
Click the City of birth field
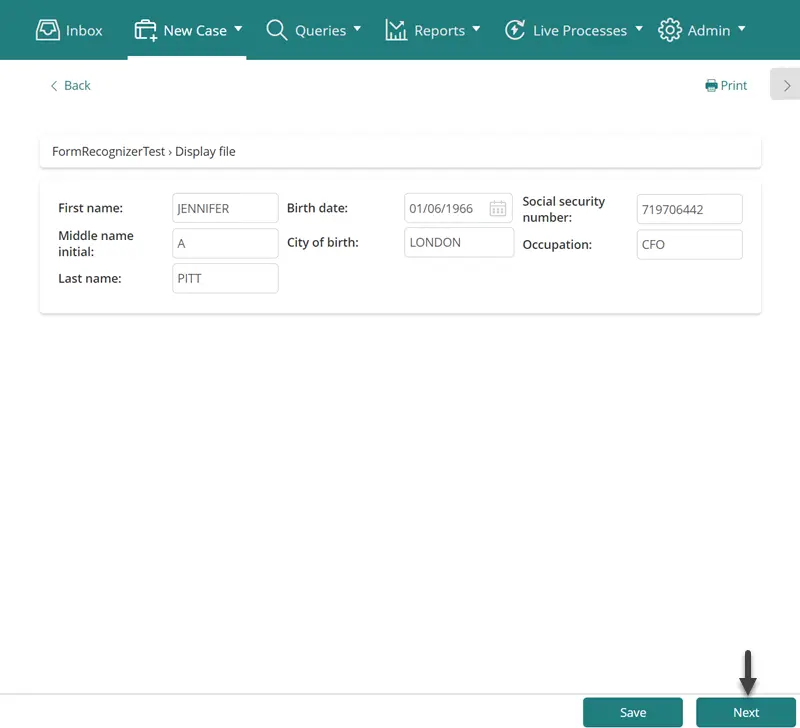pyautogui.click(x=459, y=242)
